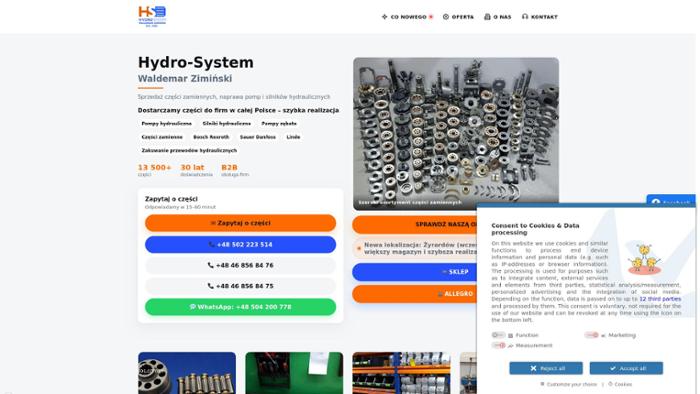
Task: Open WhatsApp chat +48 504 200 778
Action: [x=241, y=307]
